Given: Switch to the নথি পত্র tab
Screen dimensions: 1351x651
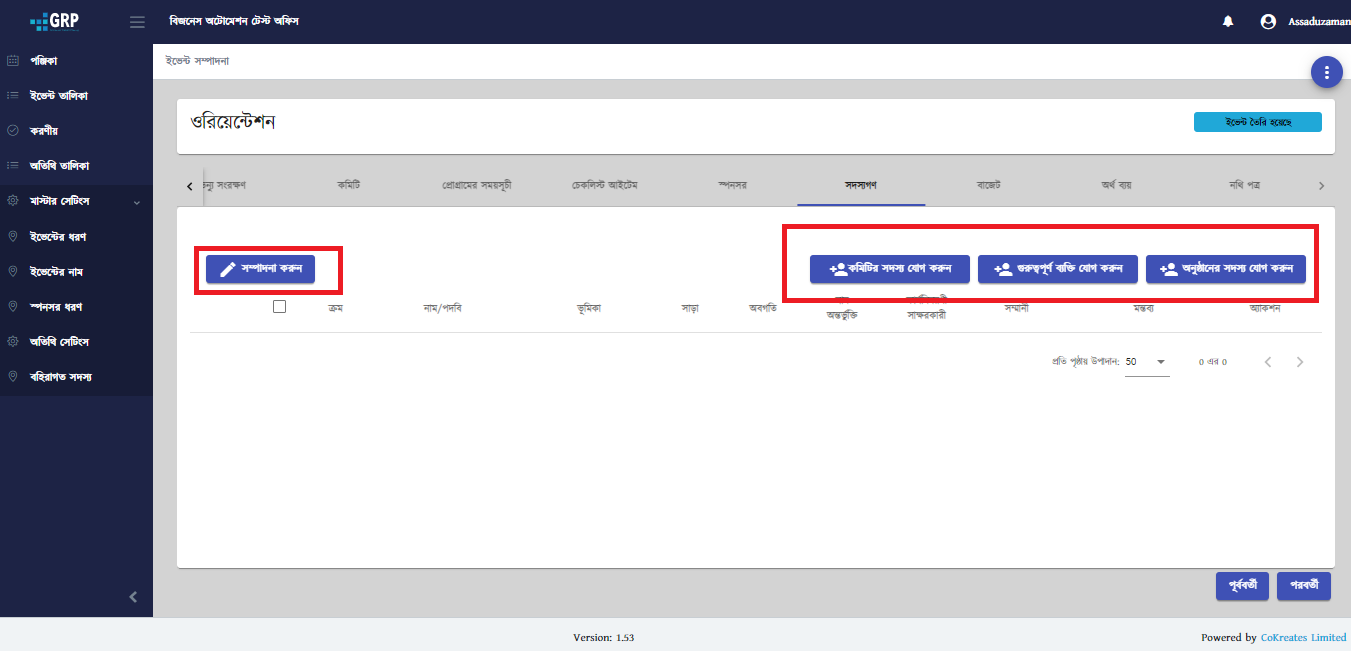Looking at the screenshot, I should [1245, 186].
